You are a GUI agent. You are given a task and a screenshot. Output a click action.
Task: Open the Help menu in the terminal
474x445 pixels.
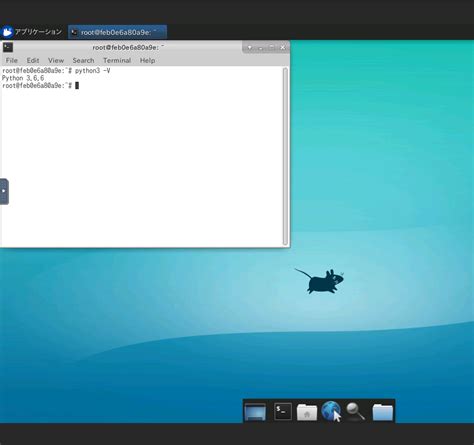click(147, 60)
